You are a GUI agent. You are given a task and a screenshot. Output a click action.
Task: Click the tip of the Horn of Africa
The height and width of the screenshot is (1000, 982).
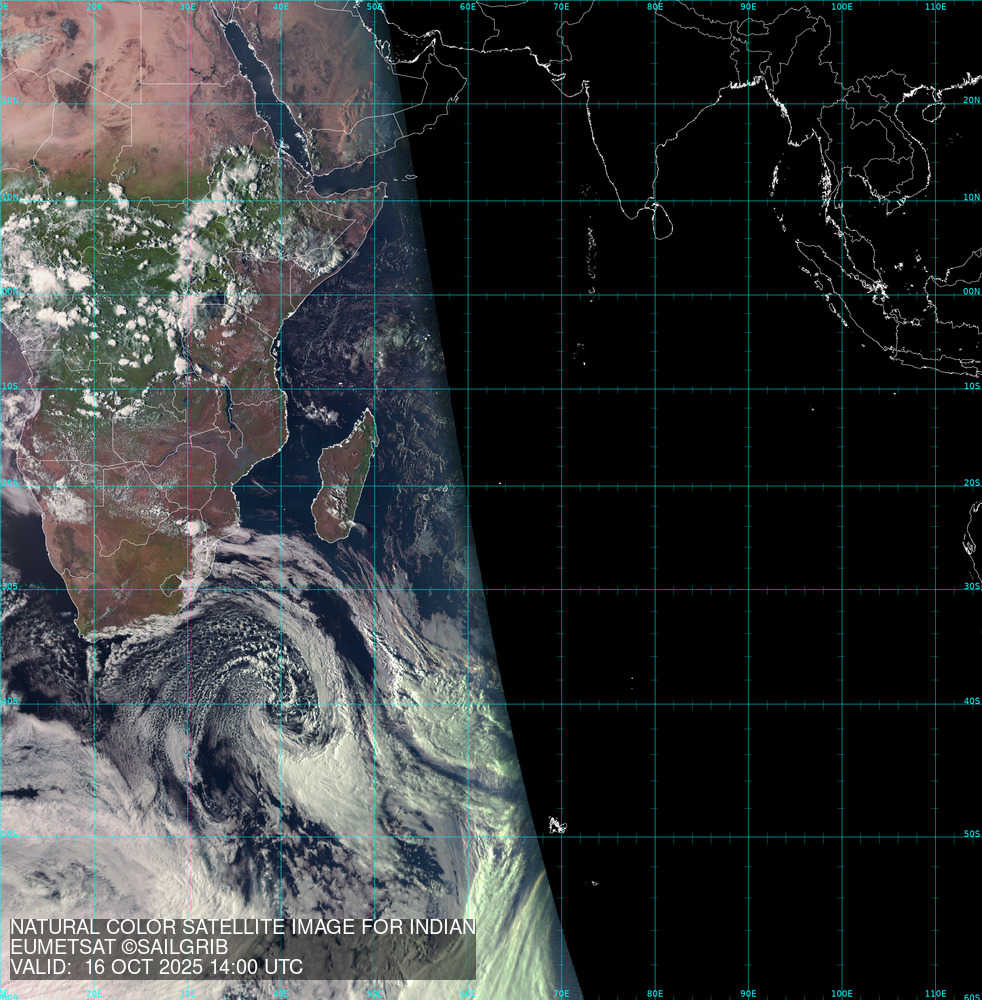point(383,186)
